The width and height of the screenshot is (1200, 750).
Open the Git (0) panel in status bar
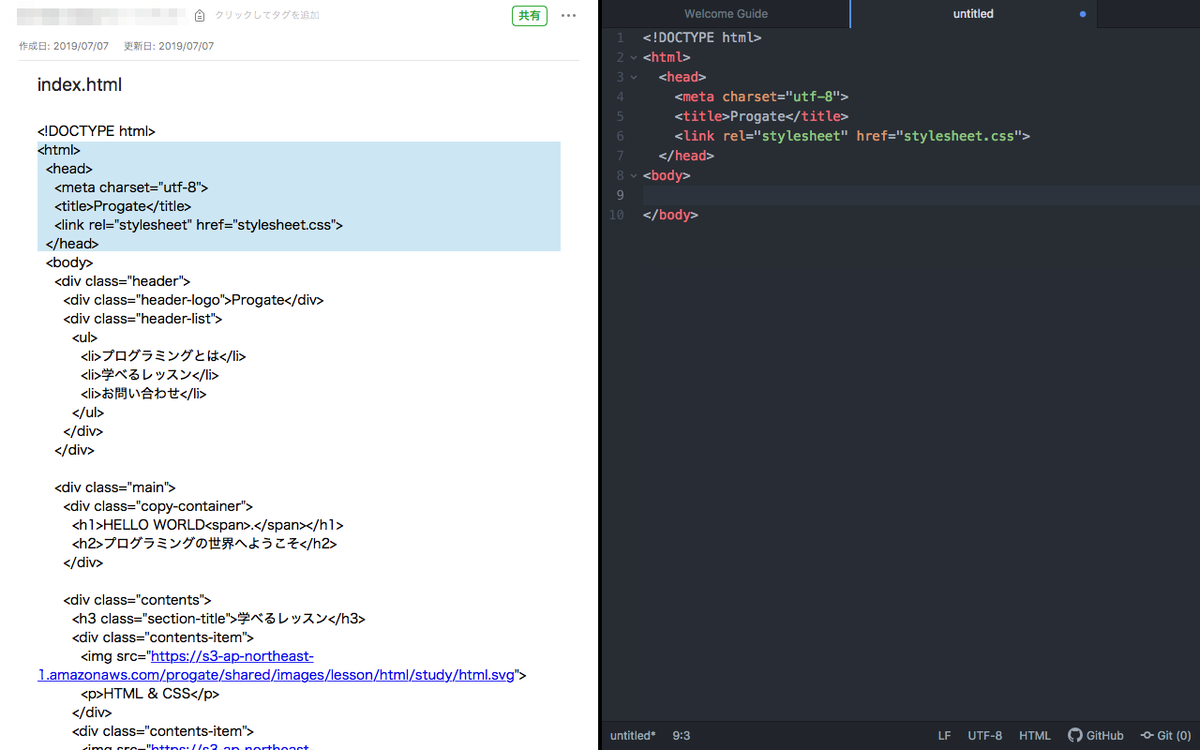[1166, 735]
